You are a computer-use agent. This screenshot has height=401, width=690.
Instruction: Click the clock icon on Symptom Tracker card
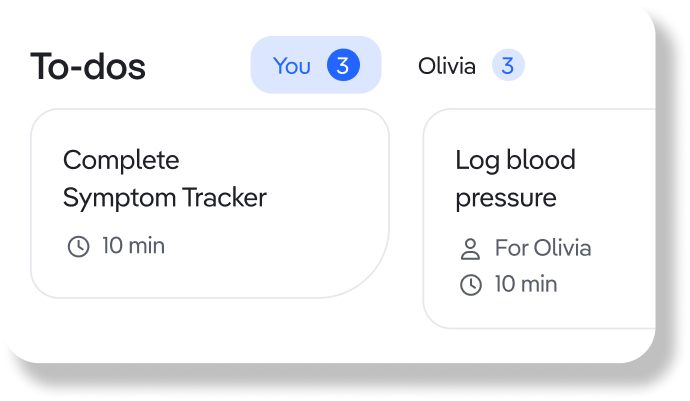click(78, 246)
